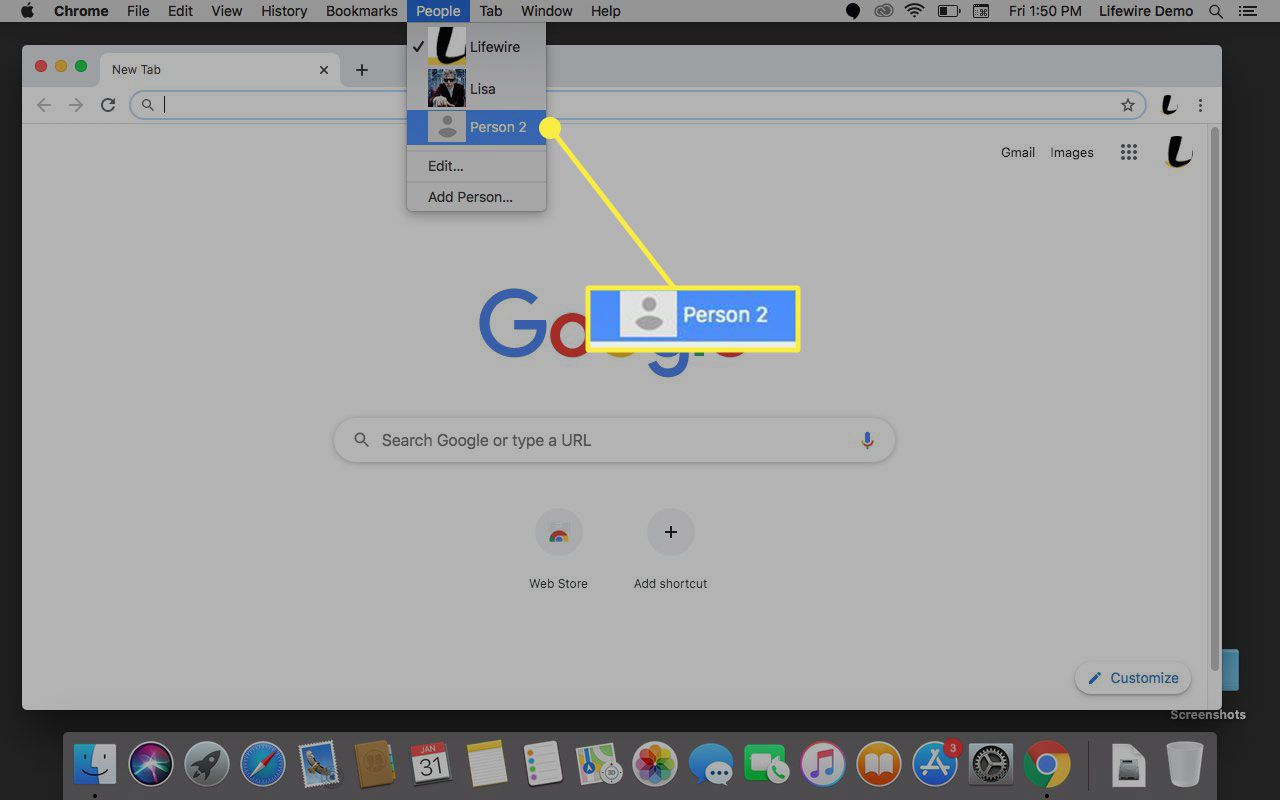The image size is (1280, 800).
Task: Open Photos from the Dock
Action: (x=655, y=766)
